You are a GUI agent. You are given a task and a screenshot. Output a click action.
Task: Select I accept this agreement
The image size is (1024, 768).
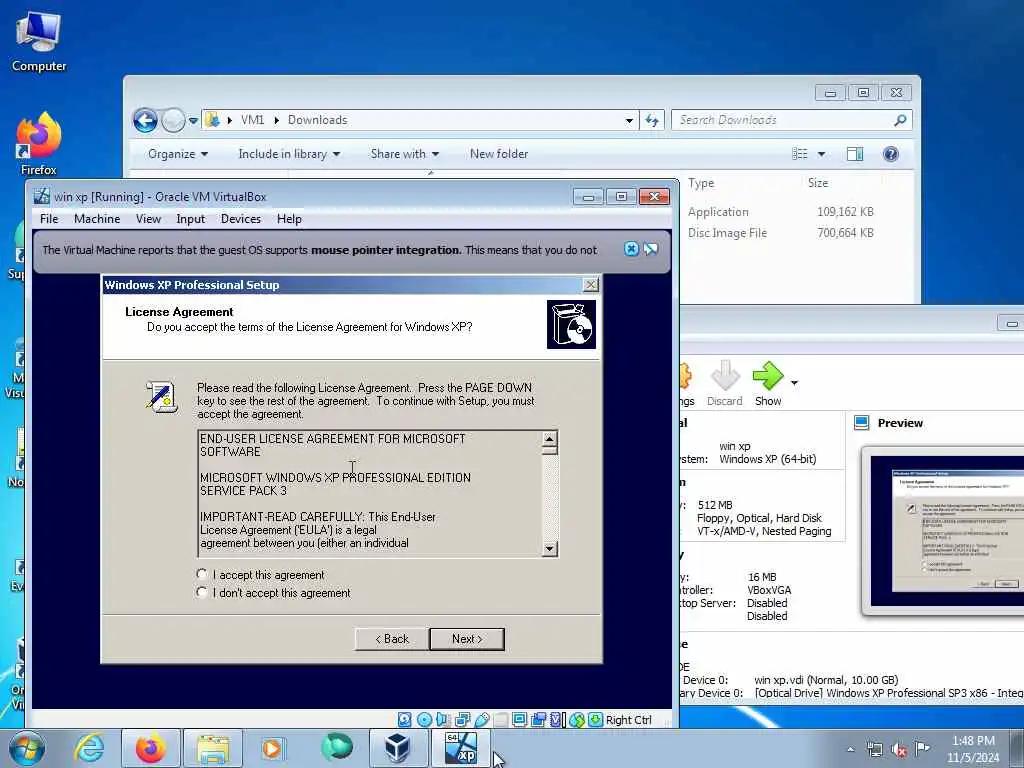(202, 574)
